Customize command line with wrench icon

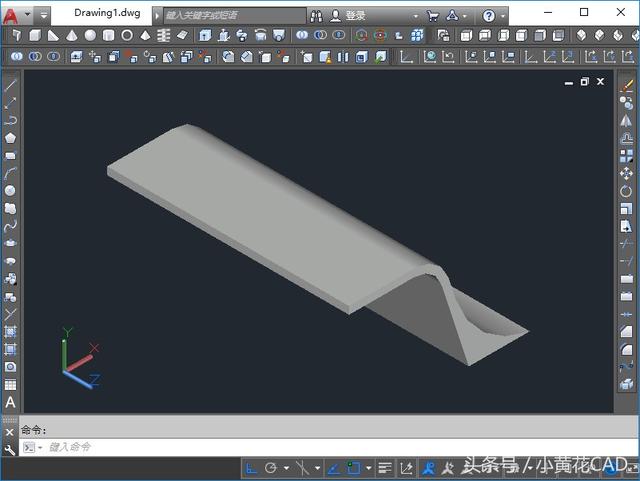click(9, 449)
